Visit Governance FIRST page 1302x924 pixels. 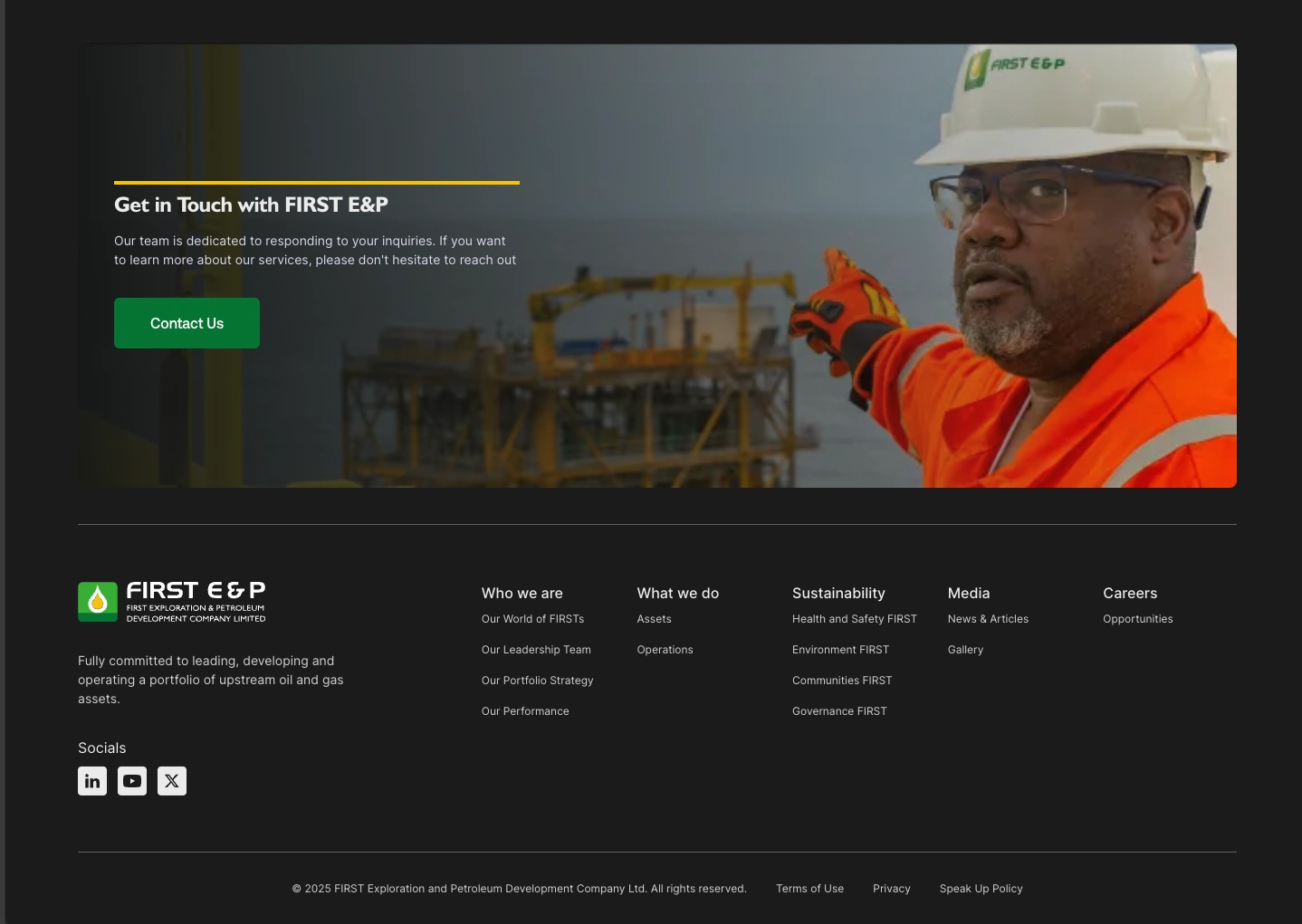point(839,711)
